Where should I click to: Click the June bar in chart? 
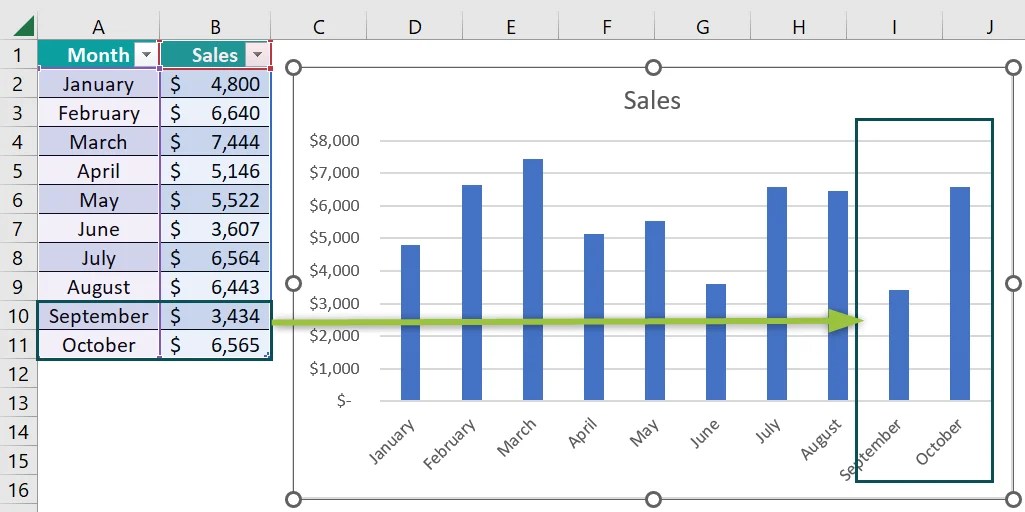click(x=716, y=342)
